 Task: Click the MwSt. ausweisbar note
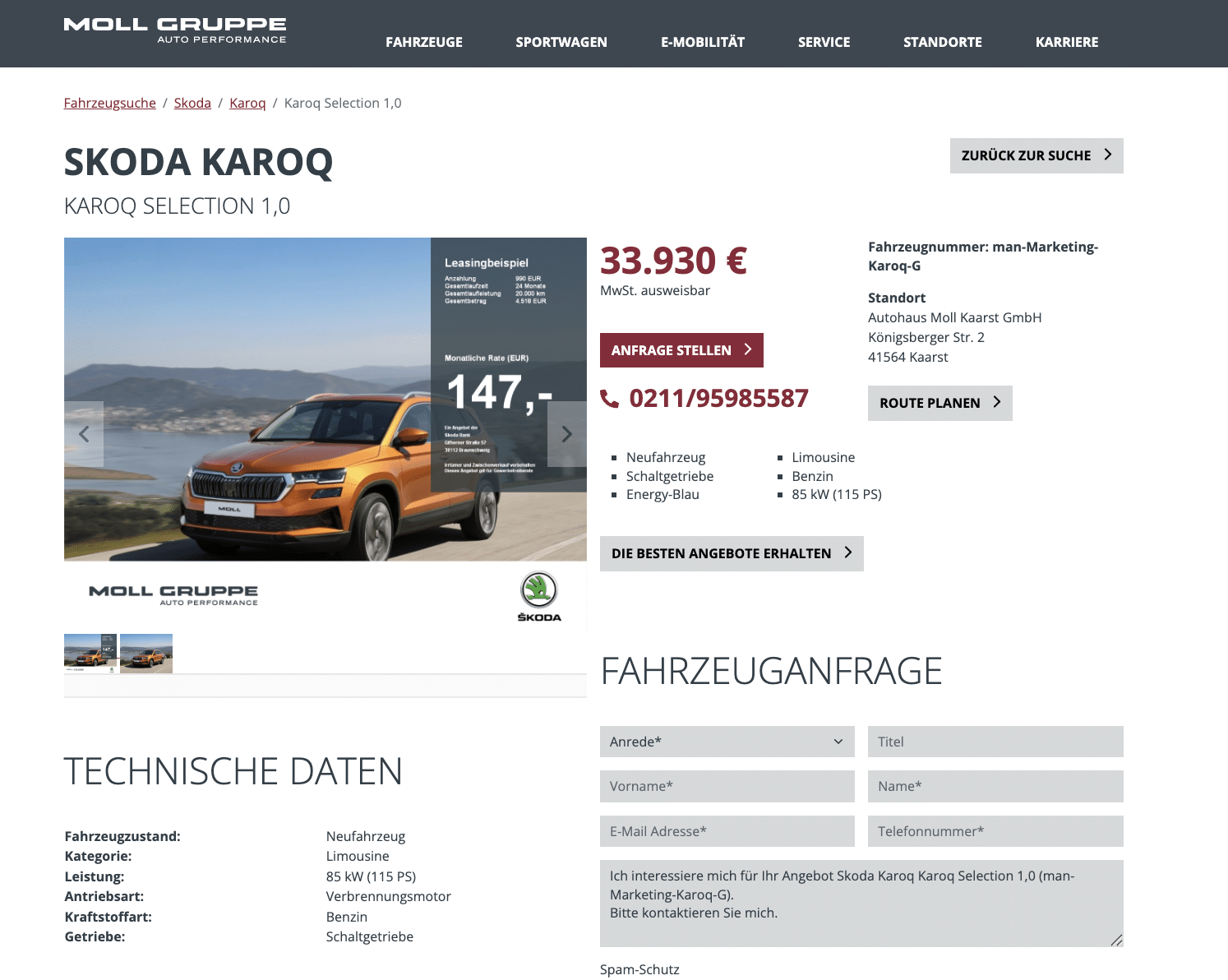[655, 290]
